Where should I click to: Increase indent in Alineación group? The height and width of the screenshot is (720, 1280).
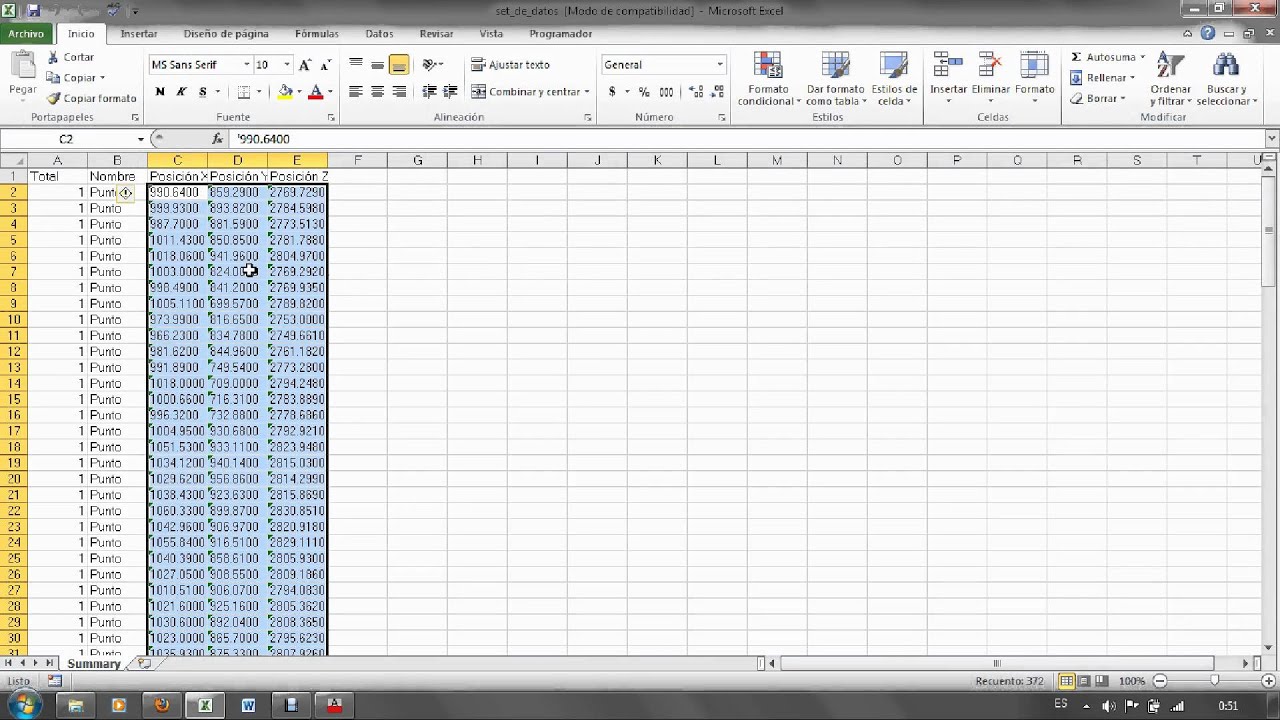[x=450, y=92]
